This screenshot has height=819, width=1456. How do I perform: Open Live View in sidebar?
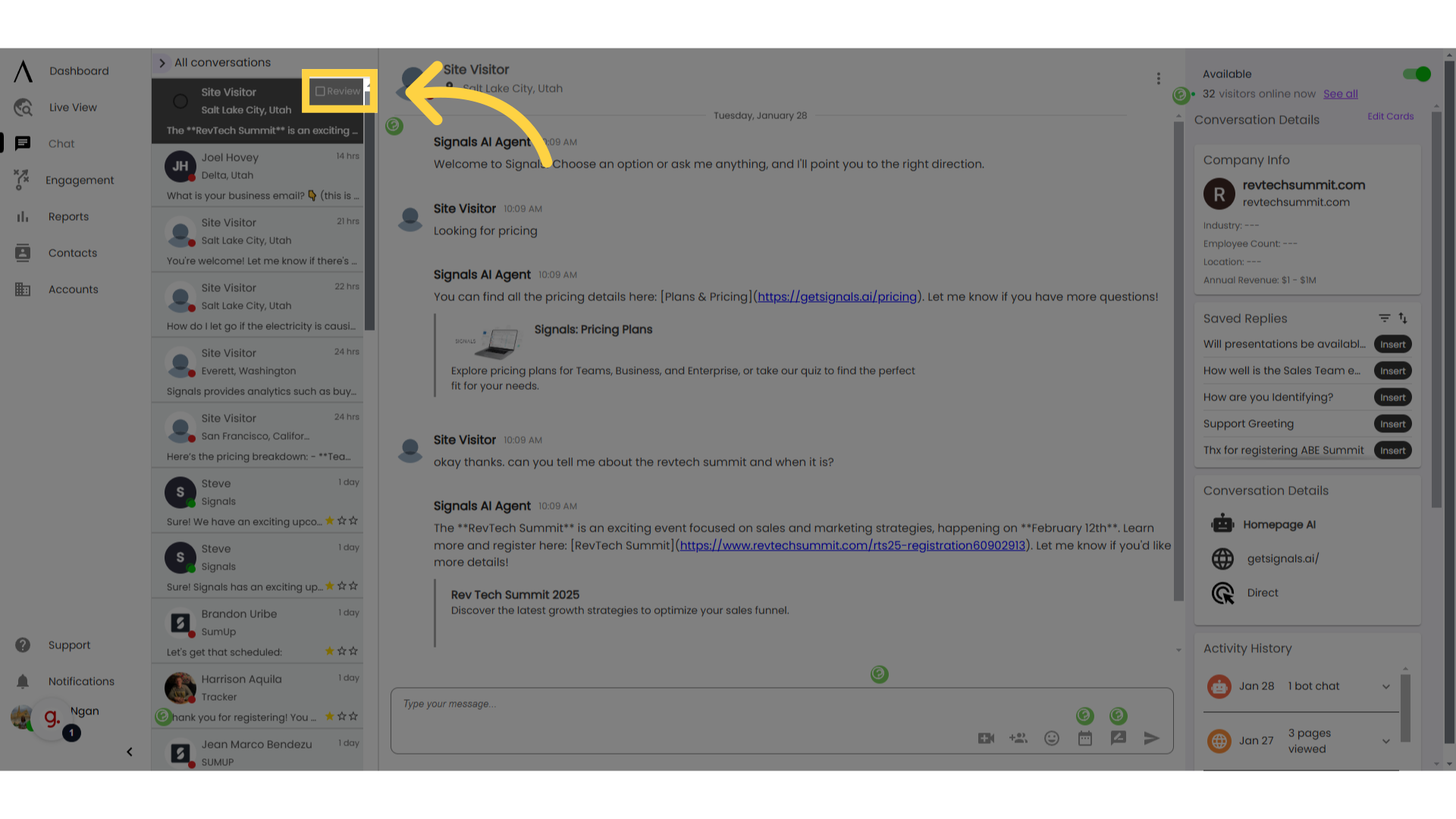pos(73,107)
